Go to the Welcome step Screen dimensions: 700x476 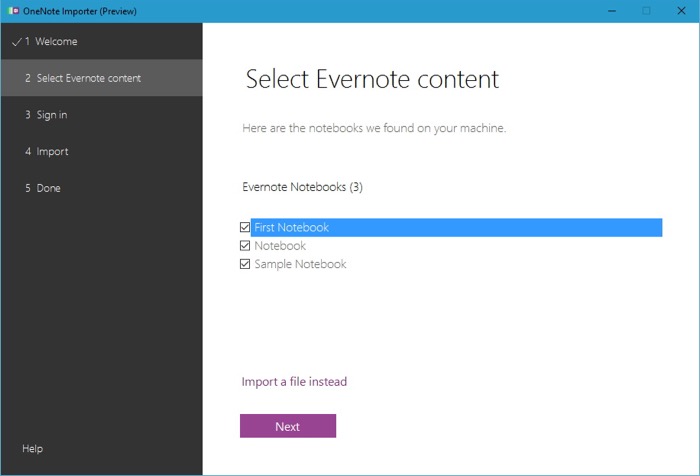56,42
